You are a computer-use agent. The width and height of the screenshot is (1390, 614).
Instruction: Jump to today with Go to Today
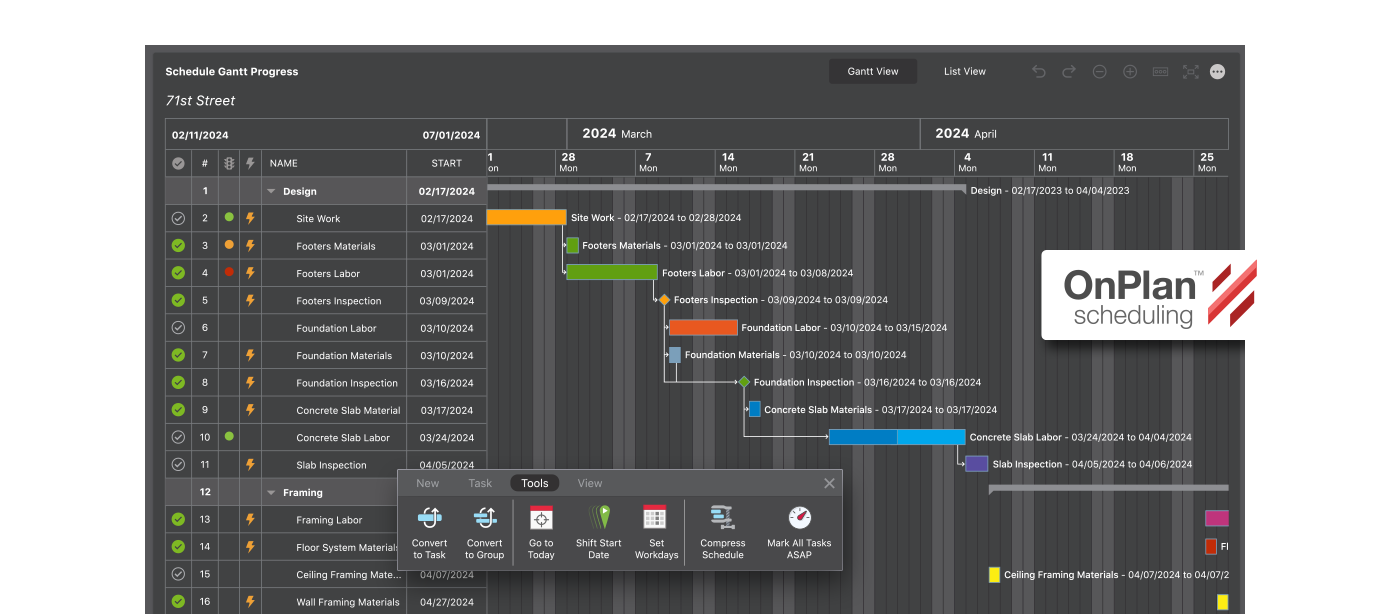pos(541,518)
